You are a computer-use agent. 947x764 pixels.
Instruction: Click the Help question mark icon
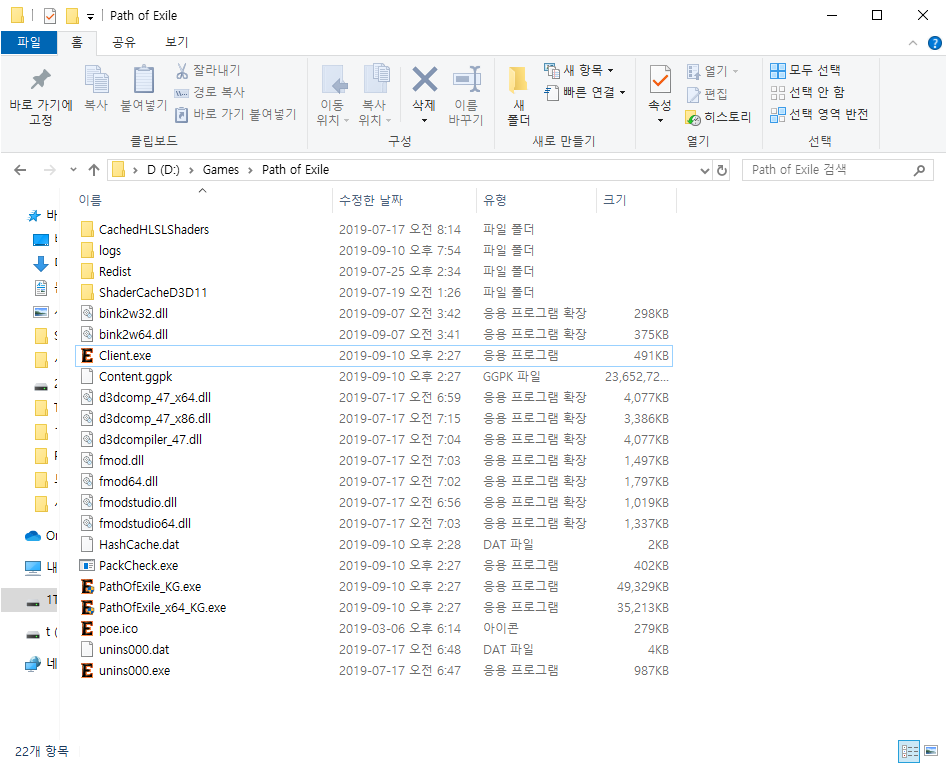(934, 43)
